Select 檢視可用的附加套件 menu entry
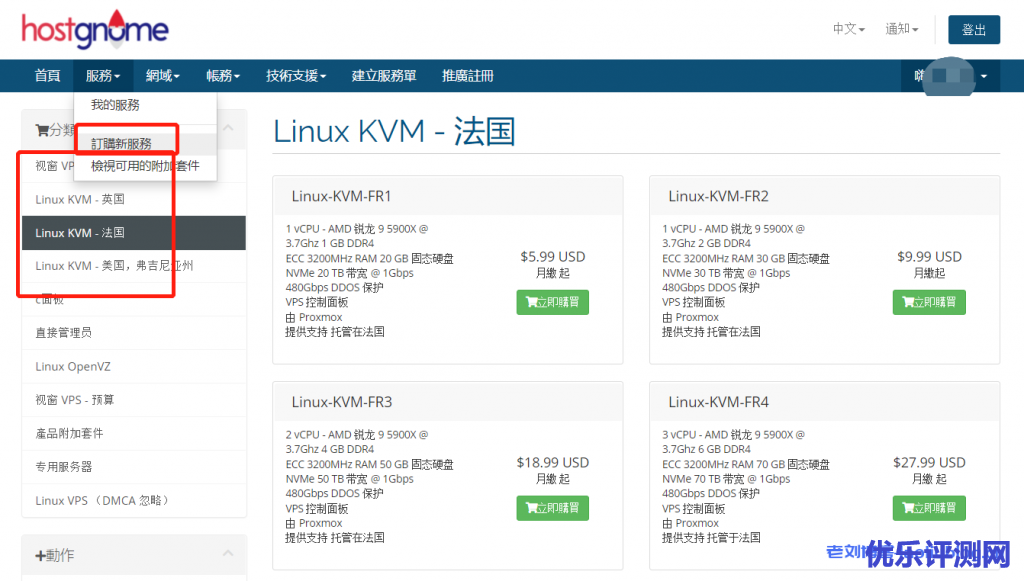The image size is (1024, 581). [x=145, y=166]
